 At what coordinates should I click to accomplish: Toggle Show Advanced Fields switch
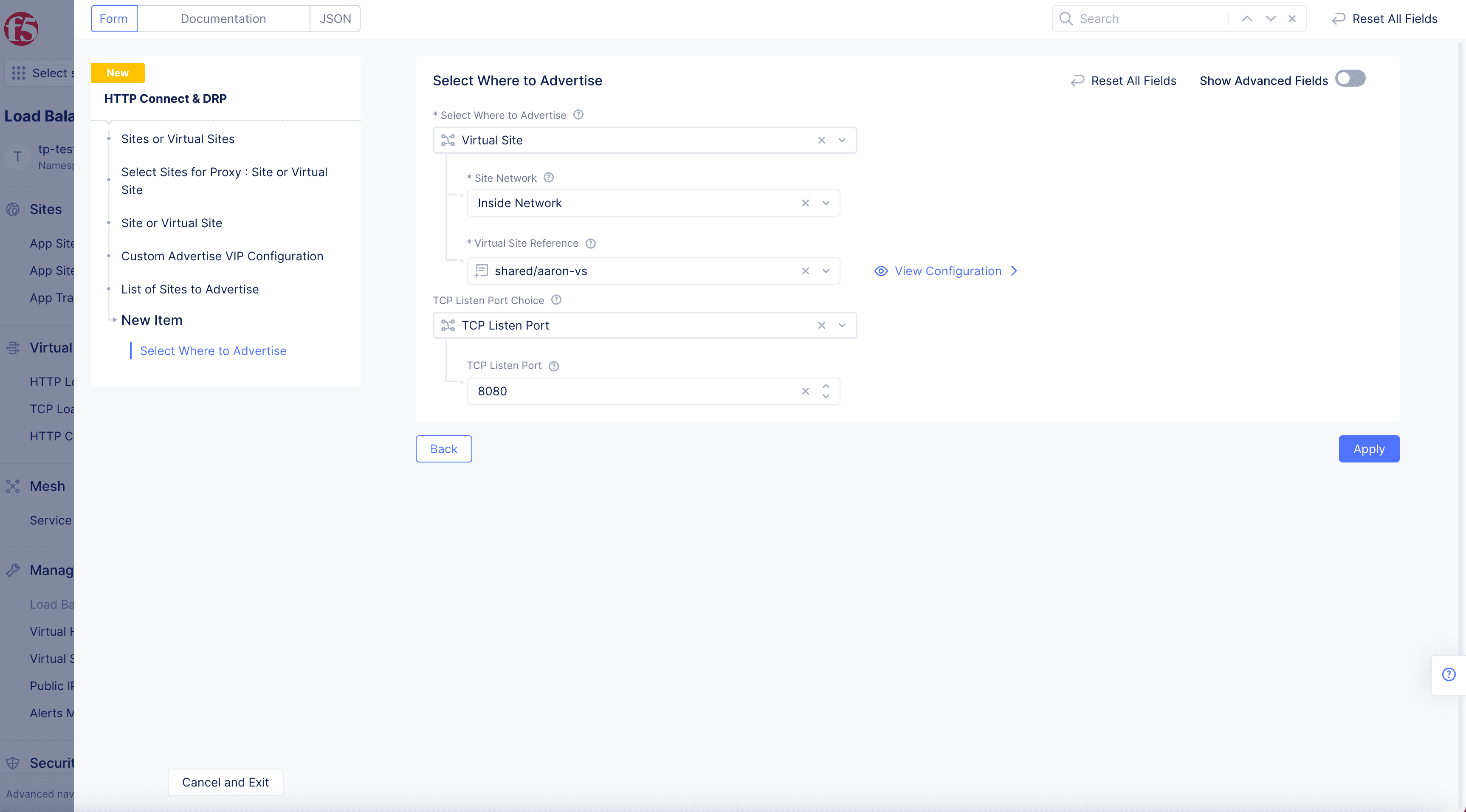tap(1350, 79)
